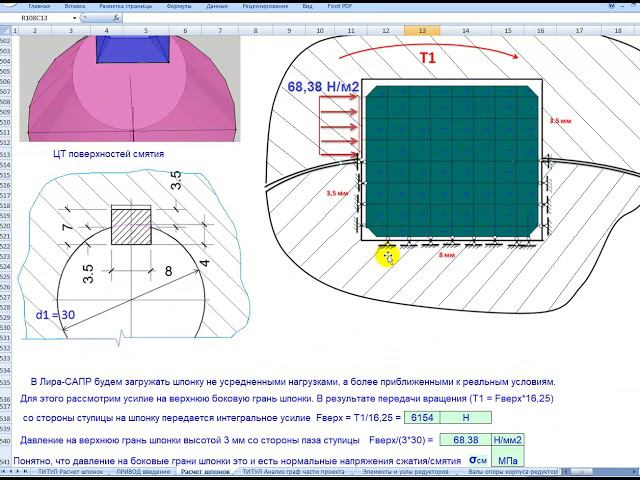This screenshot has height=480, width=640.
Task: Click the d1 = 30 diameter label
Action: pos(55,315)
